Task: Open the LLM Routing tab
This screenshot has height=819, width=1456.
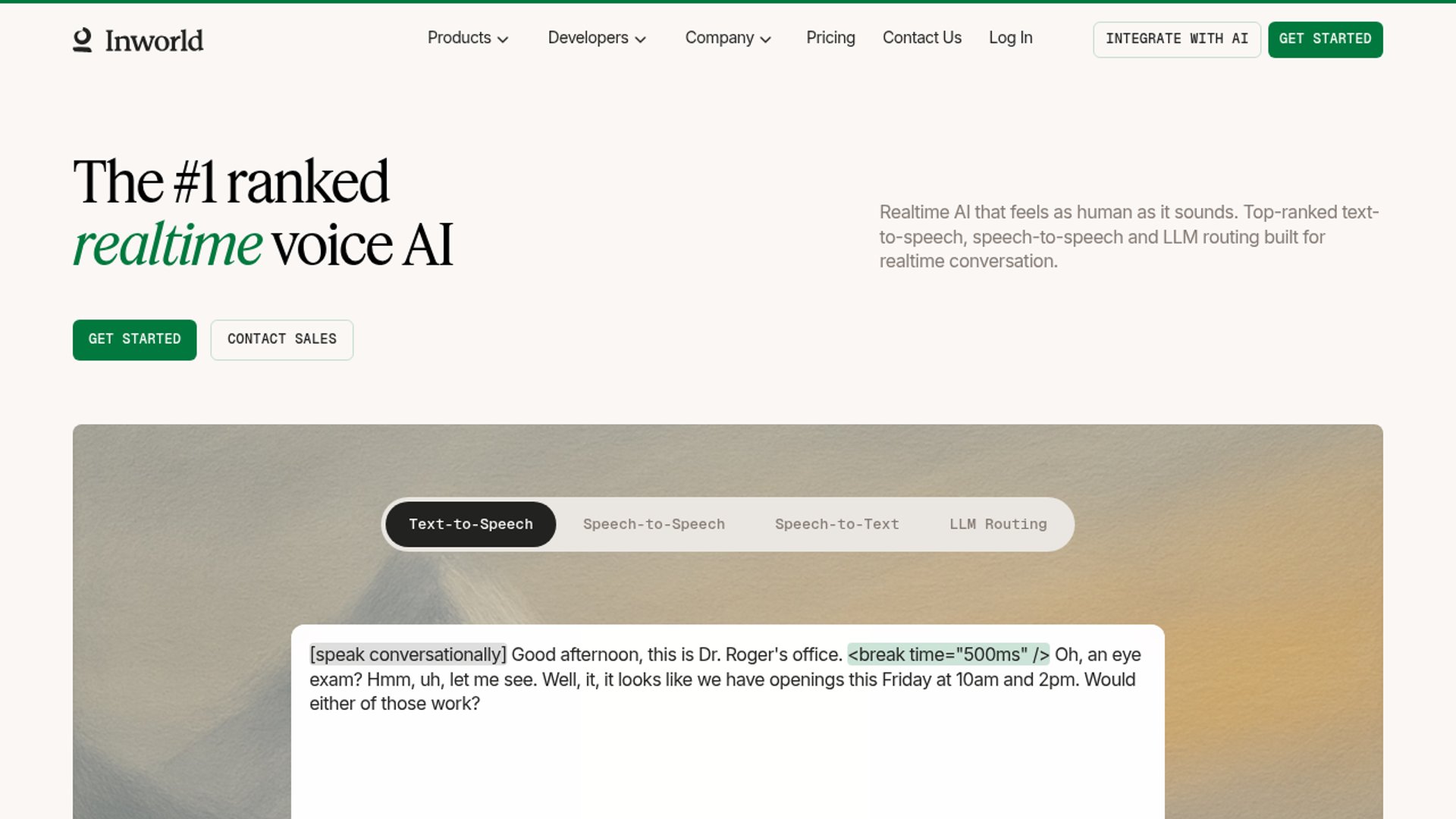Action: coord(998,524)
